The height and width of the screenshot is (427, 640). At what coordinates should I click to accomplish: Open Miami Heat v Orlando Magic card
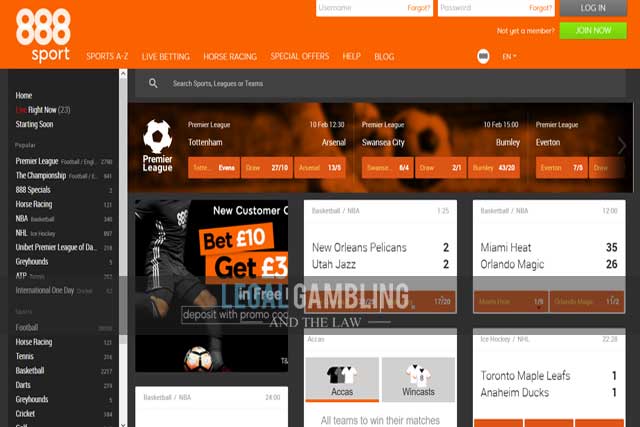click(549, 256)
